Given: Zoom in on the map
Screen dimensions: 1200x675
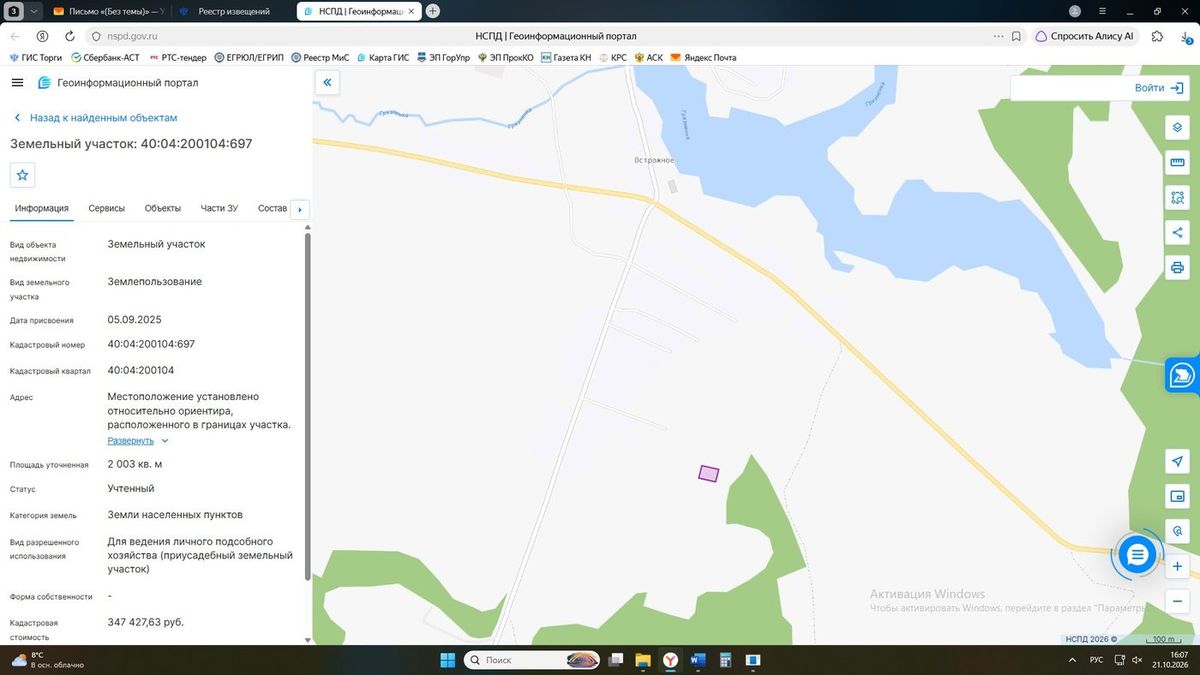Looking at the screenshot, I should point(1177,567).
